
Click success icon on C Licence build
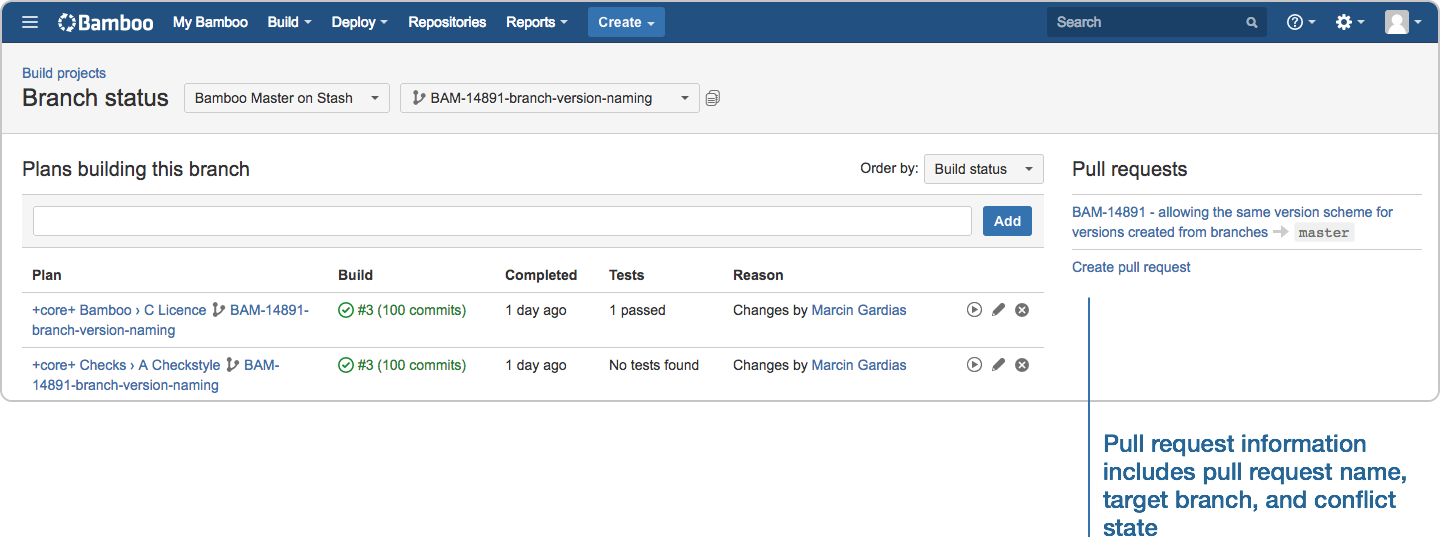(x=346, y=310)
